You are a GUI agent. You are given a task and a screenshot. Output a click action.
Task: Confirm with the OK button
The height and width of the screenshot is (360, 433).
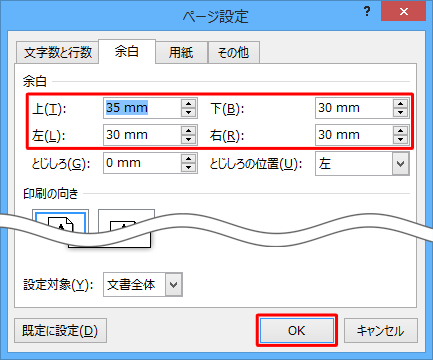pos(297,331)
